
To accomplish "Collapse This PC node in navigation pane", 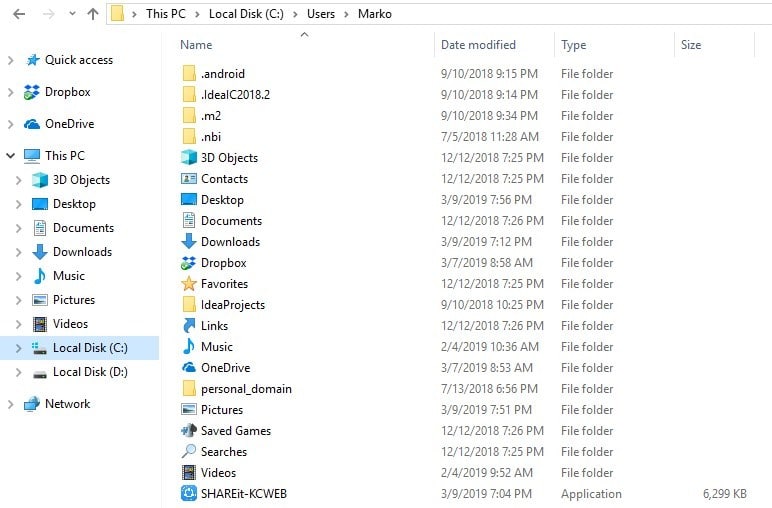I will (x=10, y=156).
